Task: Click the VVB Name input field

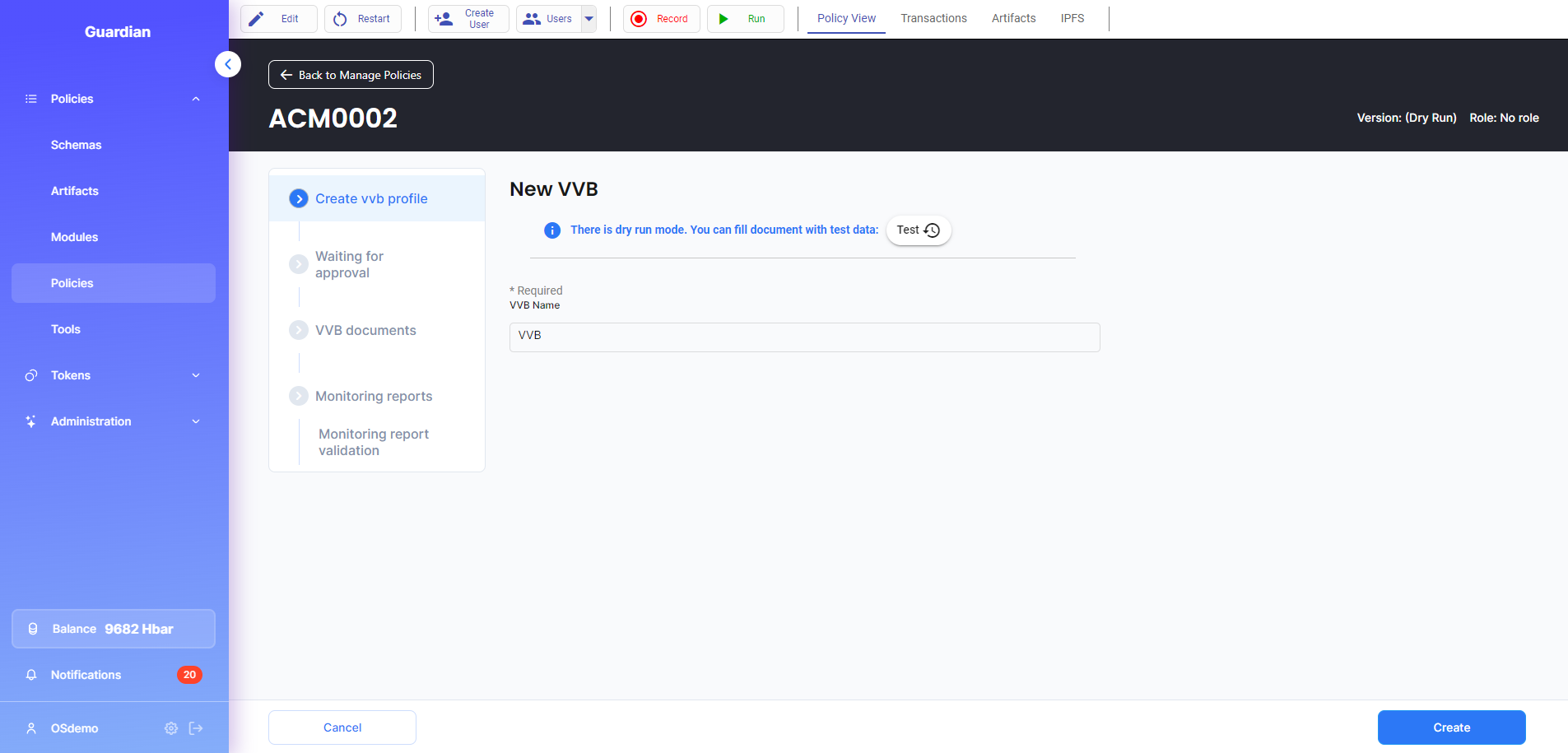Action: pos(804,337)
